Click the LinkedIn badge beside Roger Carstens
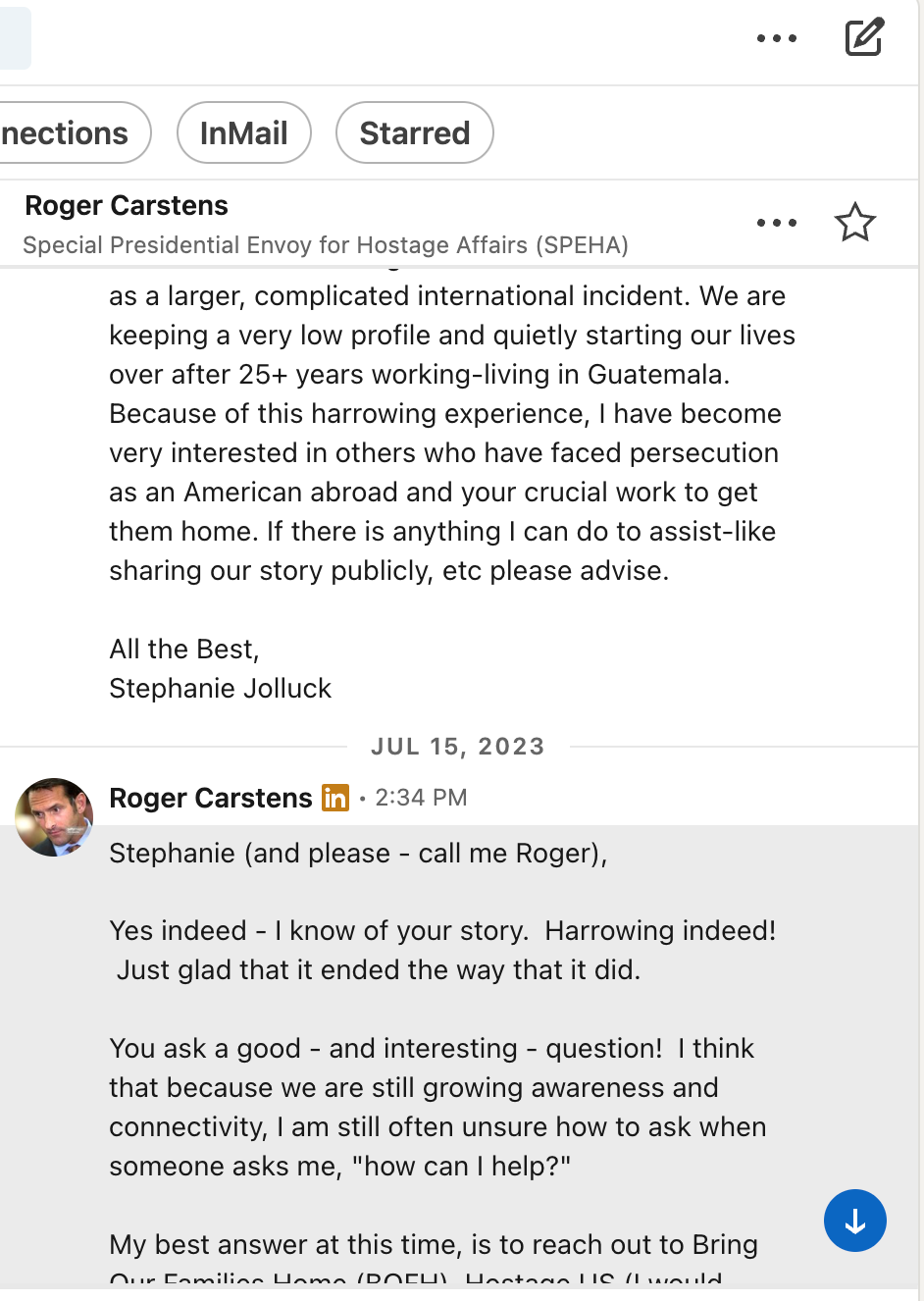 coord(335,798)
